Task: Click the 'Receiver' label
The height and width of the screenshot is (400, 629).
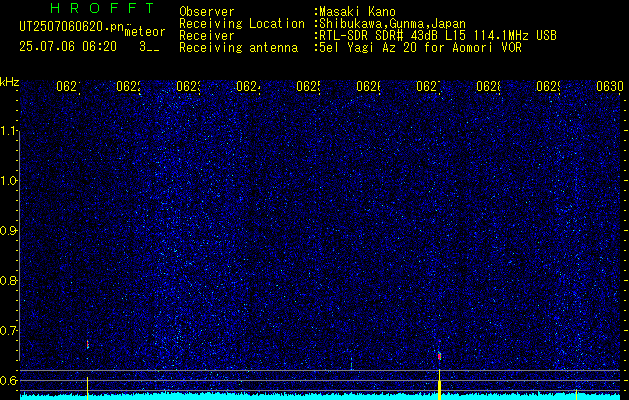Action: coord(207,36)
